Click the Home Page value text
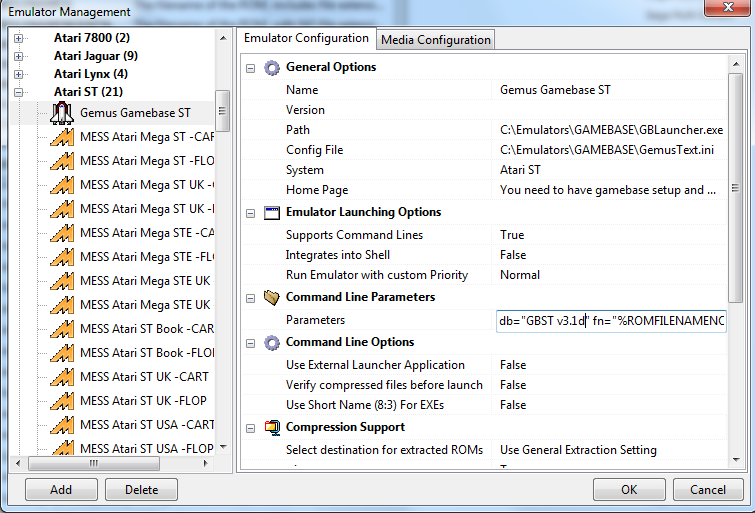 [608, 190]
